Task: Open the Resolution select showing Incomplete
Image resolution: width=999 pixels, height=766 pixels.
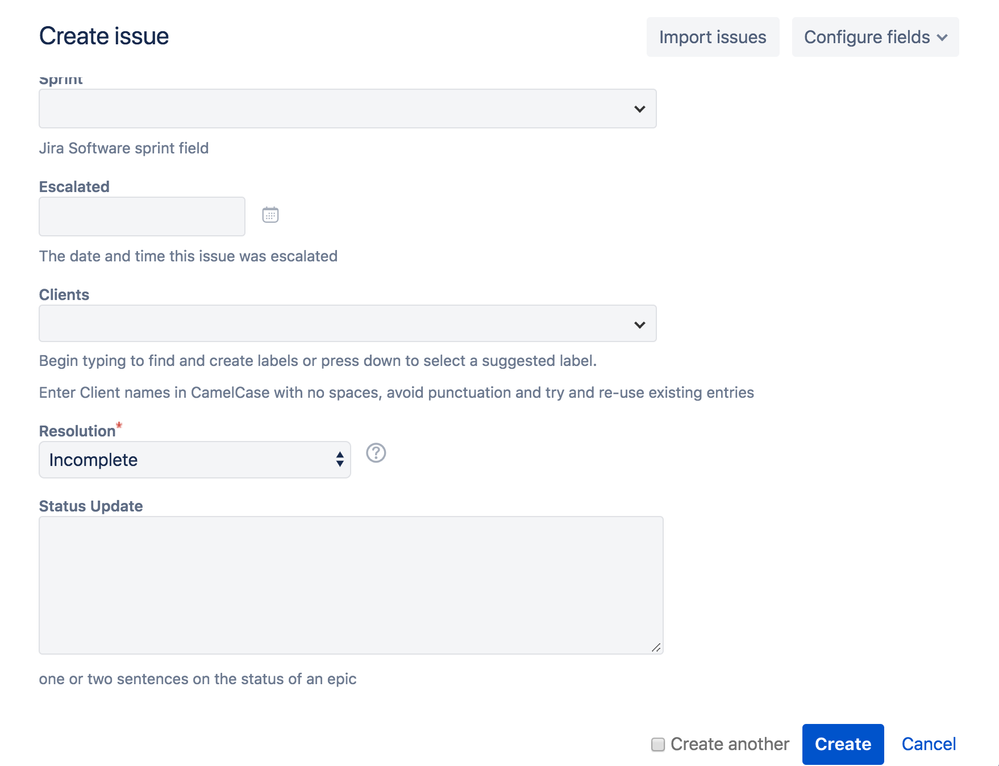Action: click(x=194, y=460)
